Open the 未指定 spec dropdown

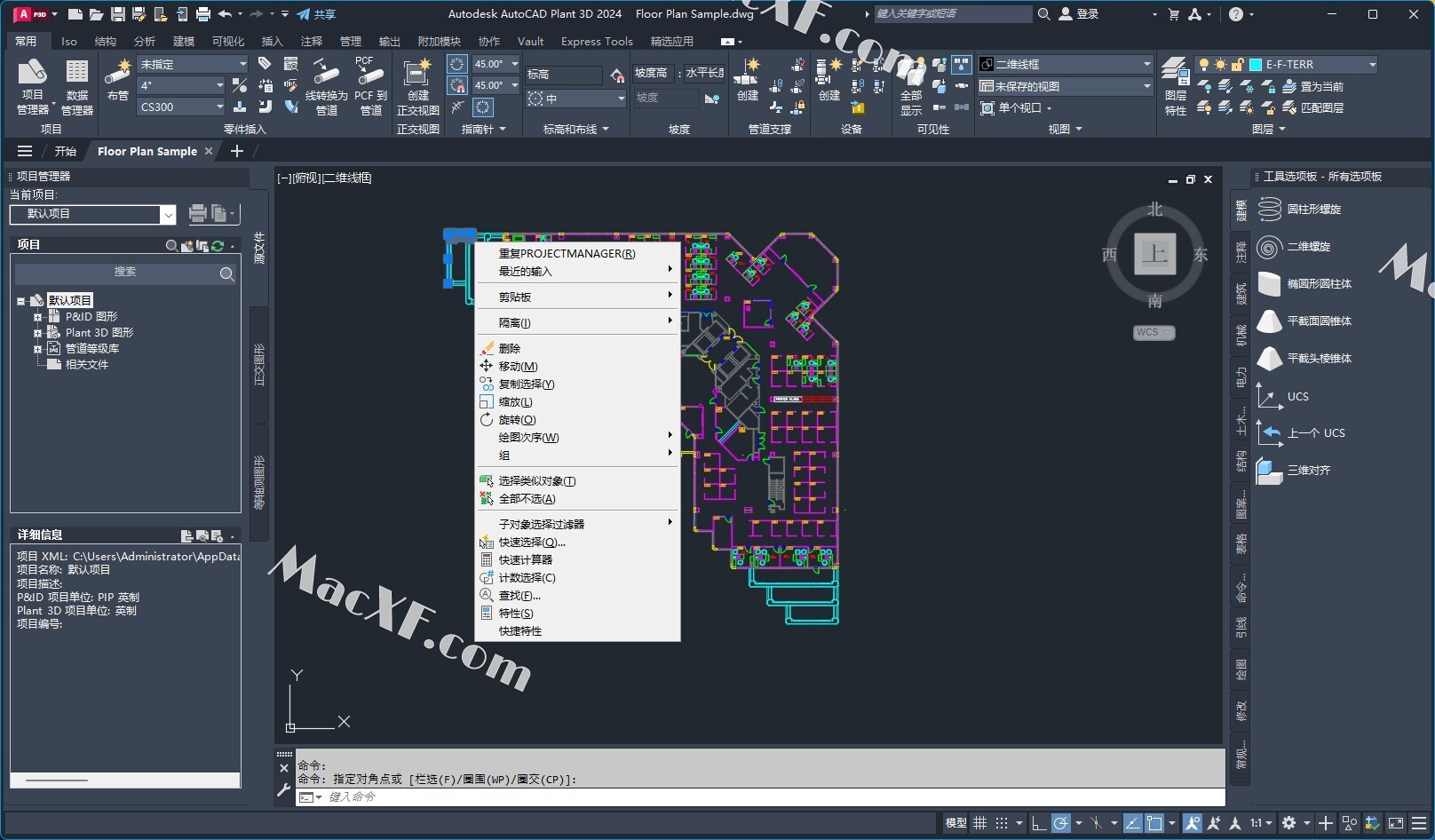coord(193,64)
